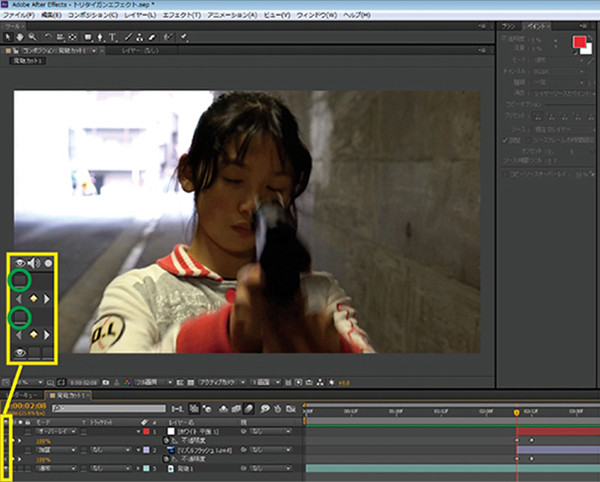600x482 pixels.
Task: Expand layer 3 properties with triangle
Action: coord(139,468)
